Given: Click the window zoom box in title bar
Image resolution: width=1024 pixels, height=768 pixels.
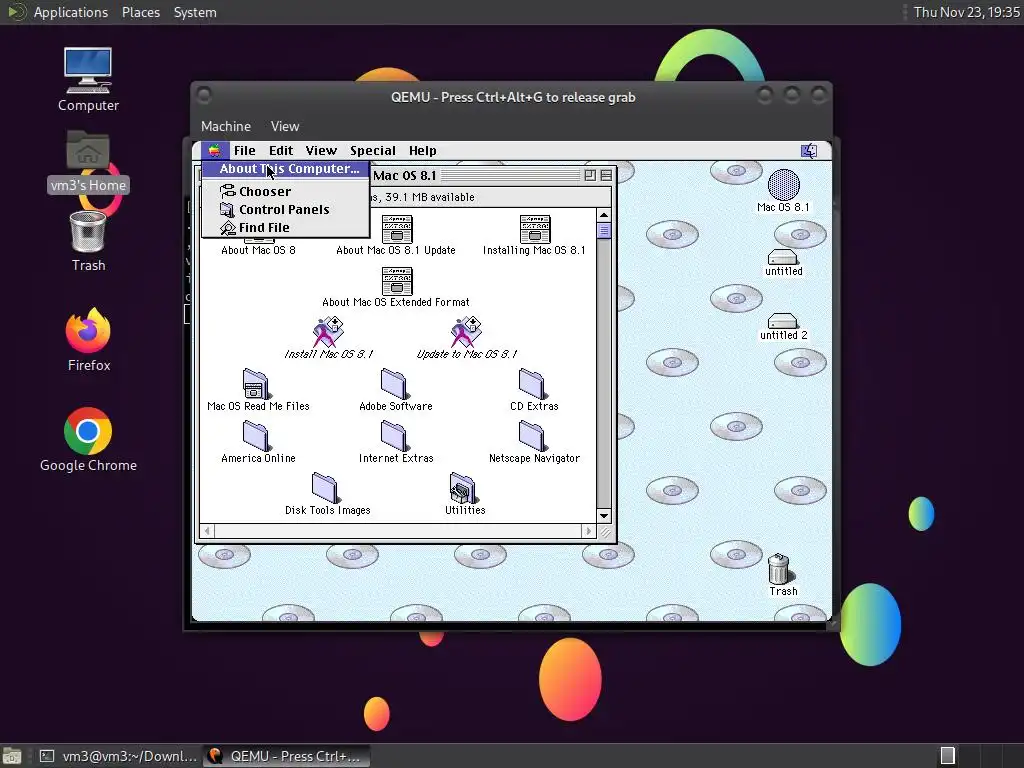Looking at the screenshot, I should pyautogui.click(x=590, y=175).
